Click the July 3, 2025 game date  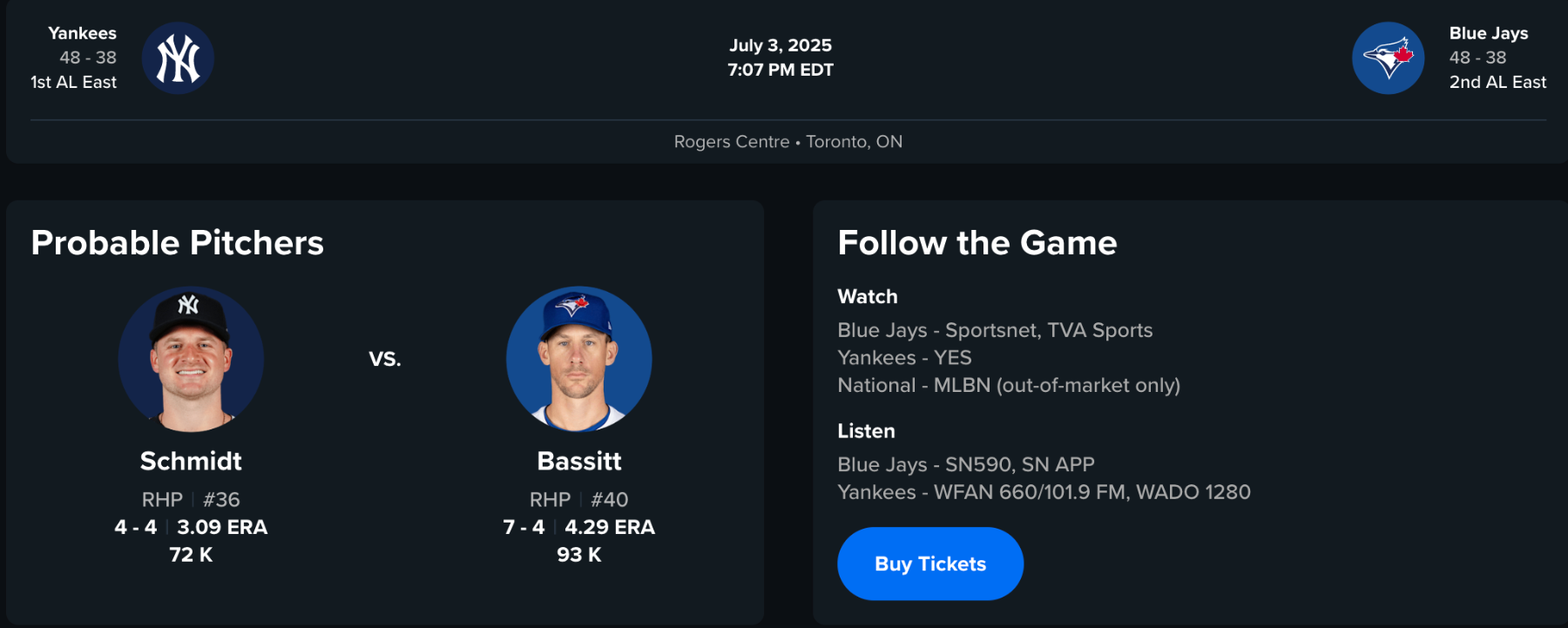(781, 45)
